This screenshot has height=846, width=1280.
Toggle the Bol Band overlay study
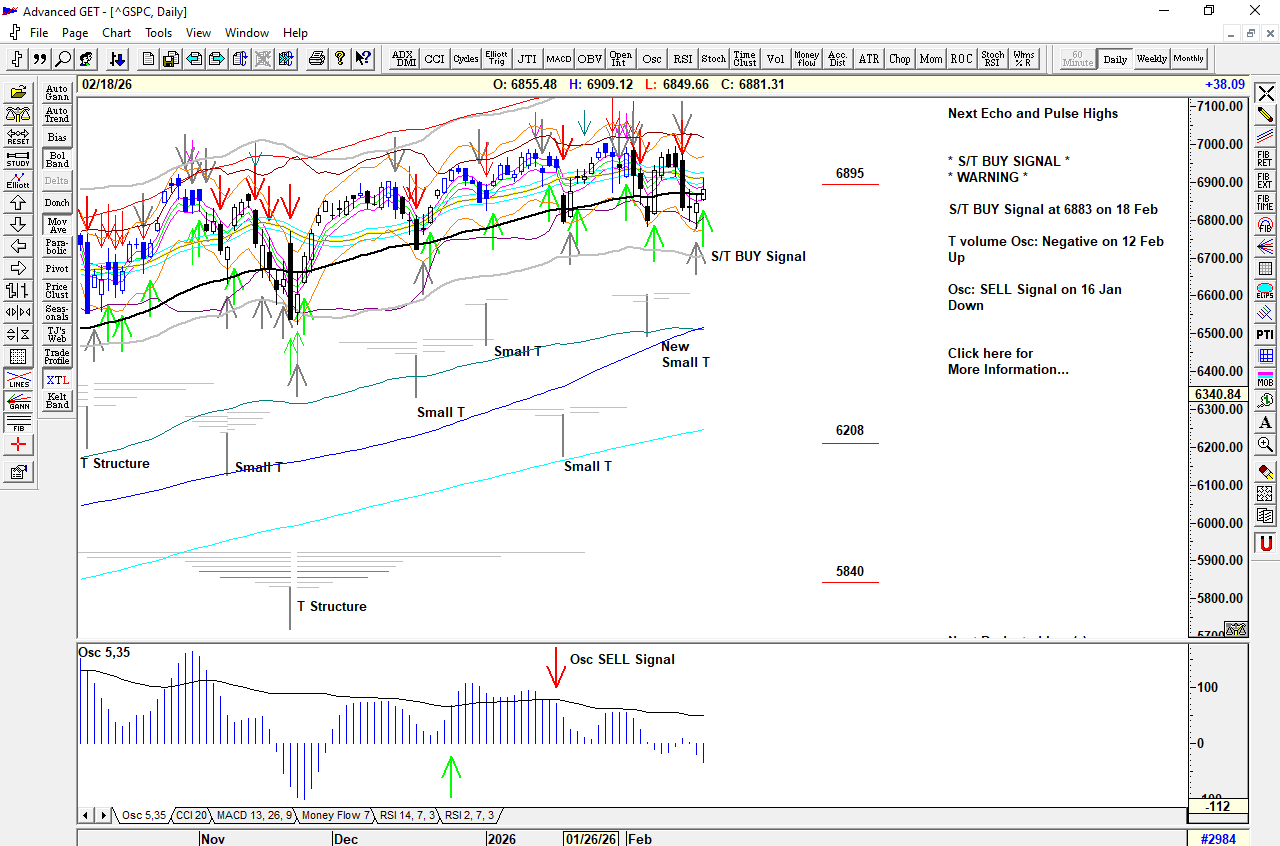[x=57, y=159]
